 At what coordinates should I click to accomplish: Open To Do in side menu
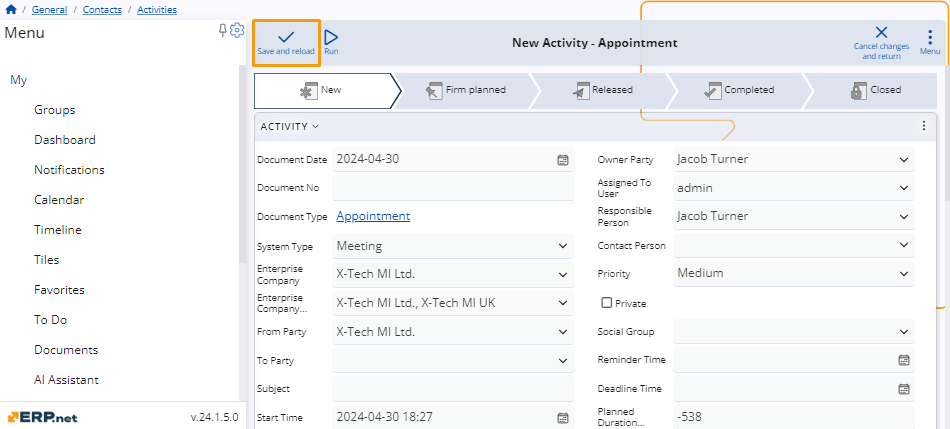(50, 320)
